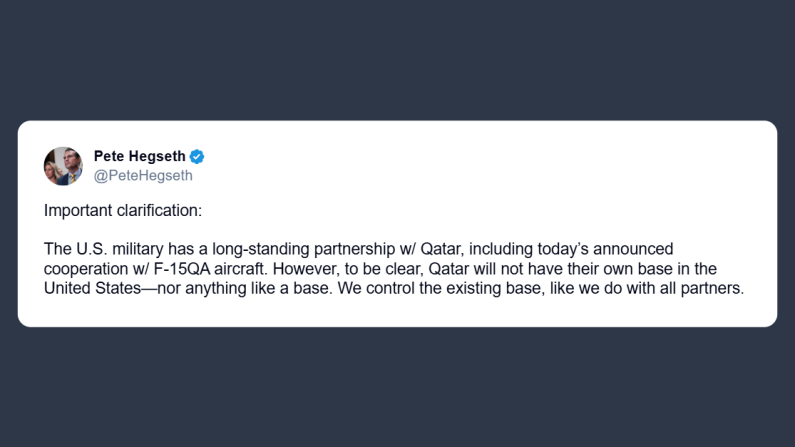The height and width of the screenshot is (447, 795).
Task: Open Pete Hegseth's profile picture
Action: click(63, 166)
